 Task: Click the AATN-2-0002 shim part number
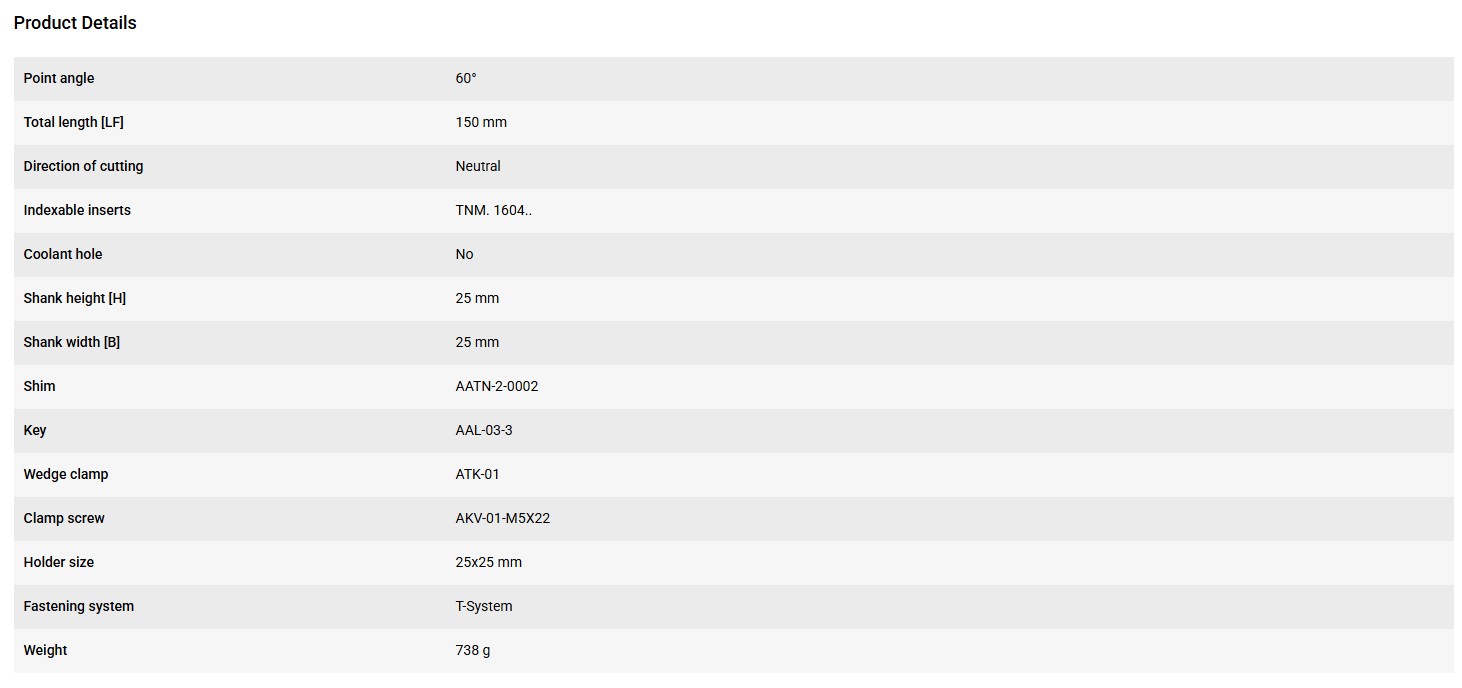coord(497,386)
